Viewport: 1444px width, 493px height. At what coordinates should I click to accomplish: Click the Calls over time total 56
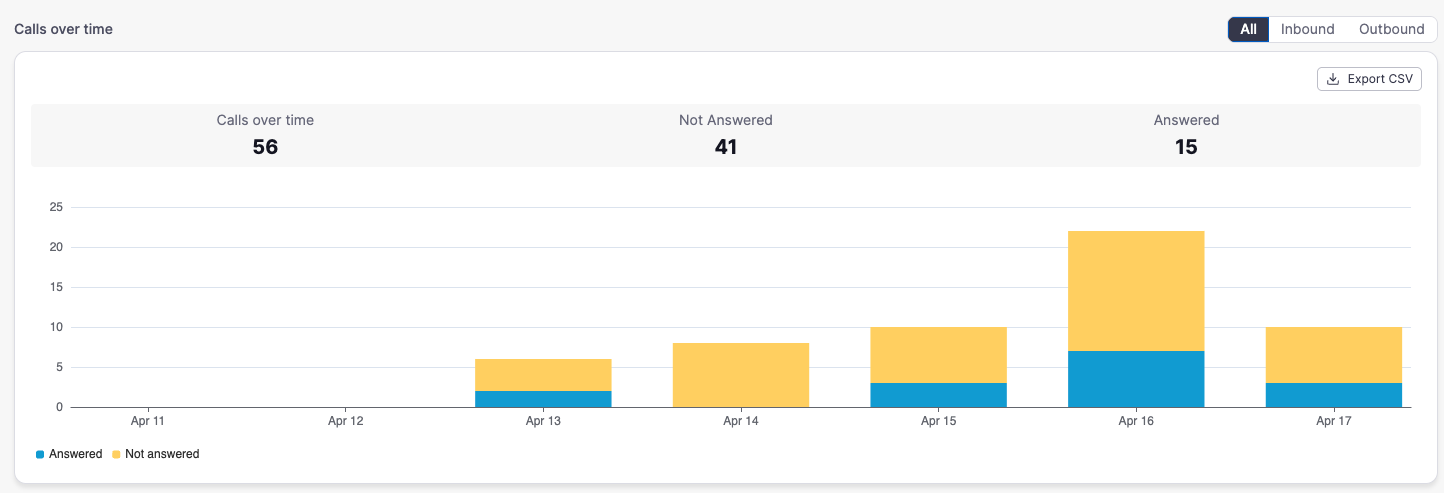(265, 147)
